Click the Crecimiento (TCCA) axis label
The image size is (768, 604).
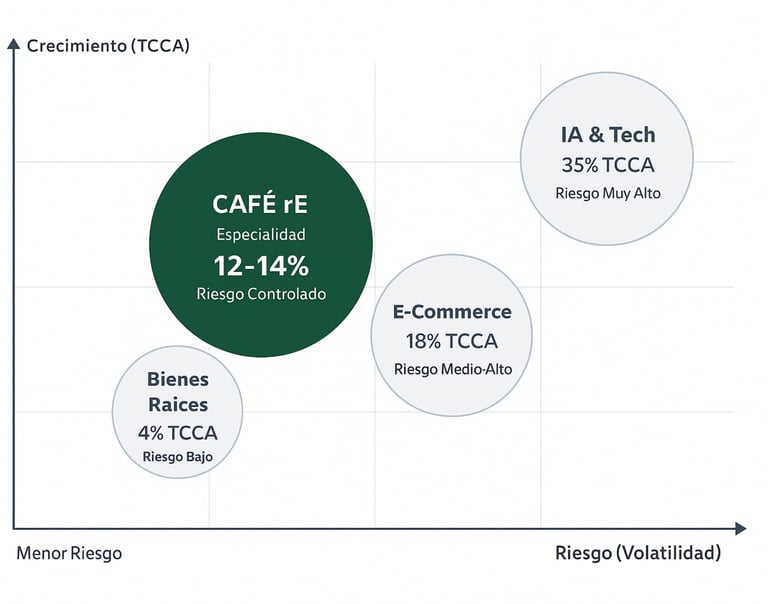[108, 46]
